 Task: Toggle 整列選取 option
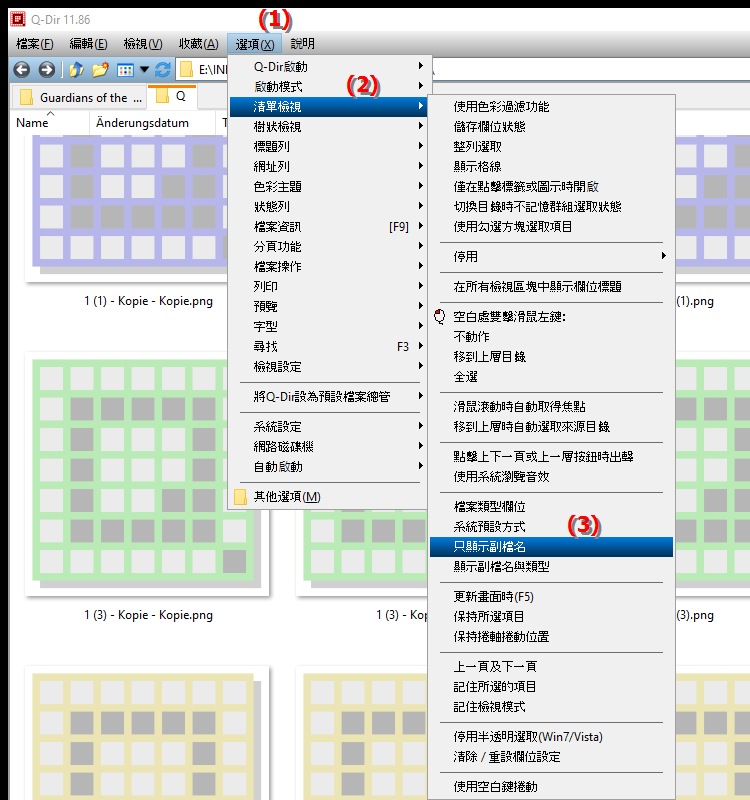(552, 147)
